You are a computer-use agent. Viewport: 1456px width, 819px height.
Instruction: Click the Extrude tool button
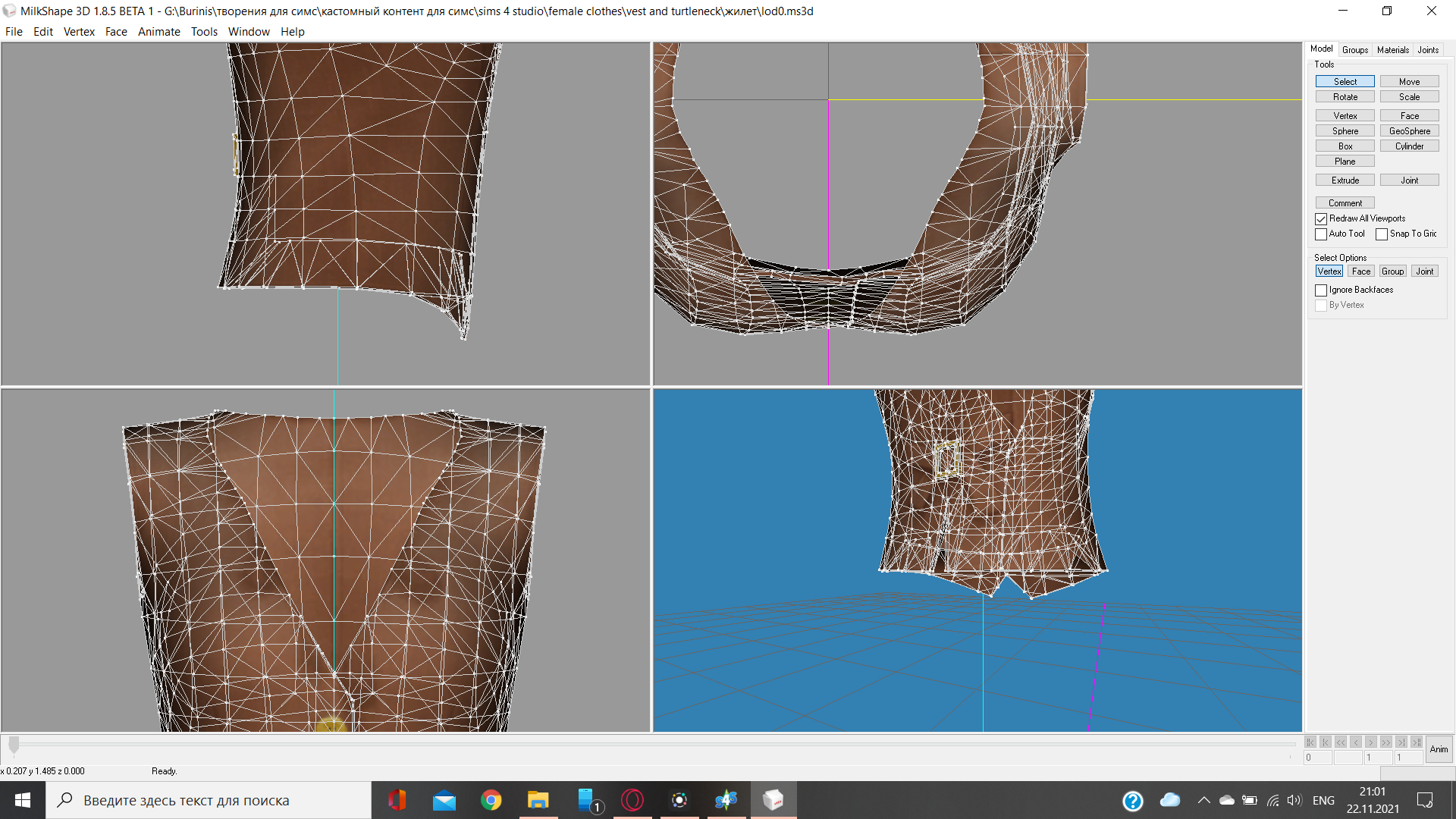[1345, 180]
